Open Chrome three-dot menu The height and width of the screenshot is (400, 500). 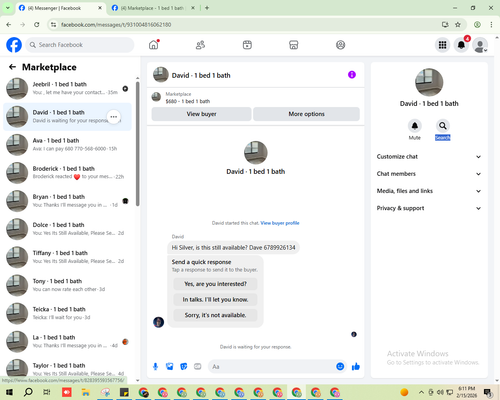pos(491,25)
